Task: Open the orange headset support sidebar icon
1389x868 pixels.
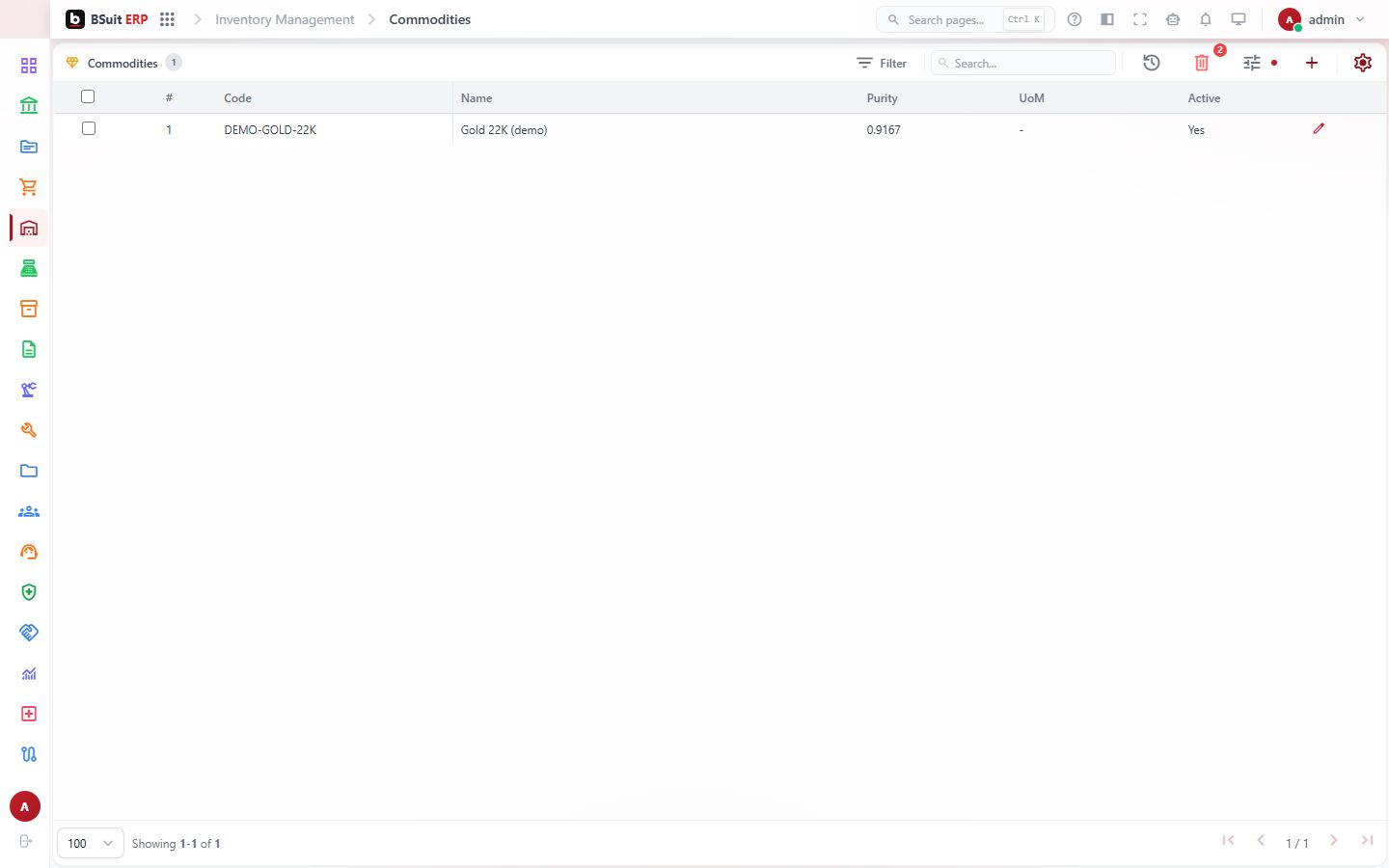Action: pos(29,552)
